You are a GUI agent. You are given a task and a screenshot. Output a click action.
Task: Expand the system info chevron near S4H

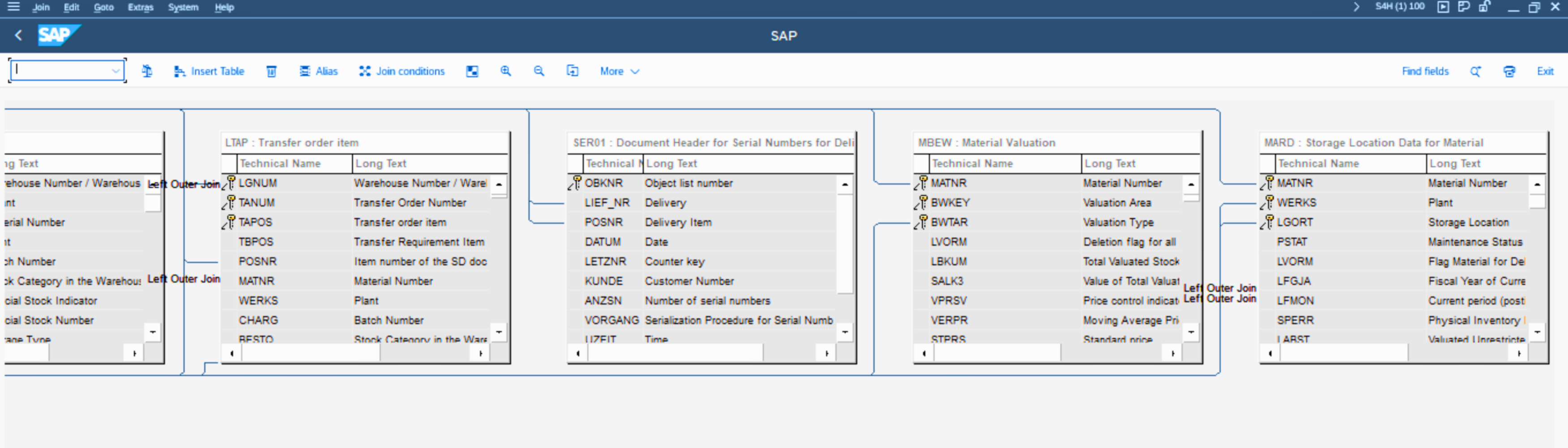click(1356, 7)
